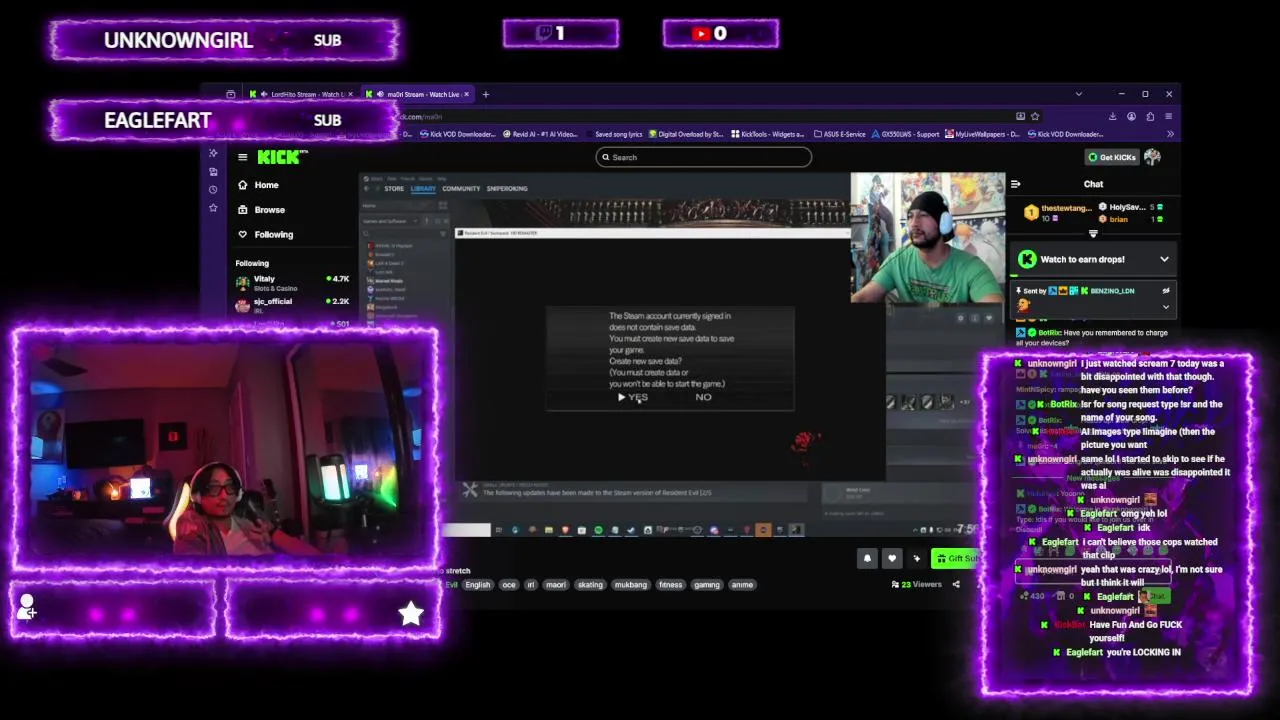1280x720 pixels.
Task: Open the browser sidebar bookmarks star icon
Action: (213, 207)
